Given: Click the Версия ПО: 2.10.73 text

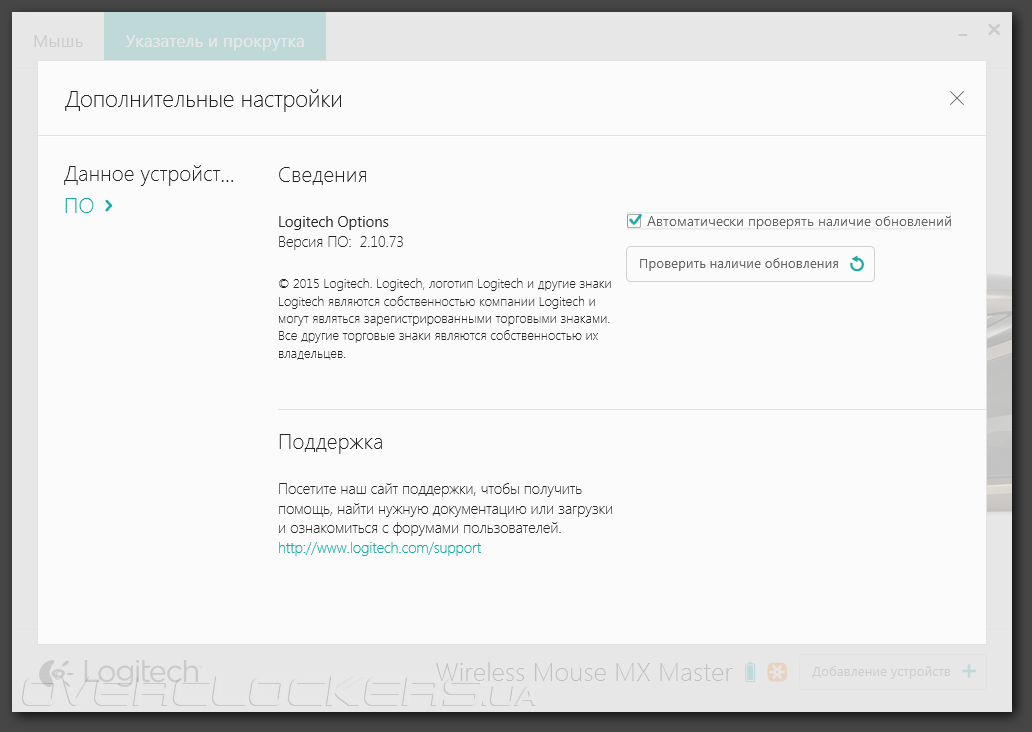Looking at the screenshot, I should click(340, 242).
